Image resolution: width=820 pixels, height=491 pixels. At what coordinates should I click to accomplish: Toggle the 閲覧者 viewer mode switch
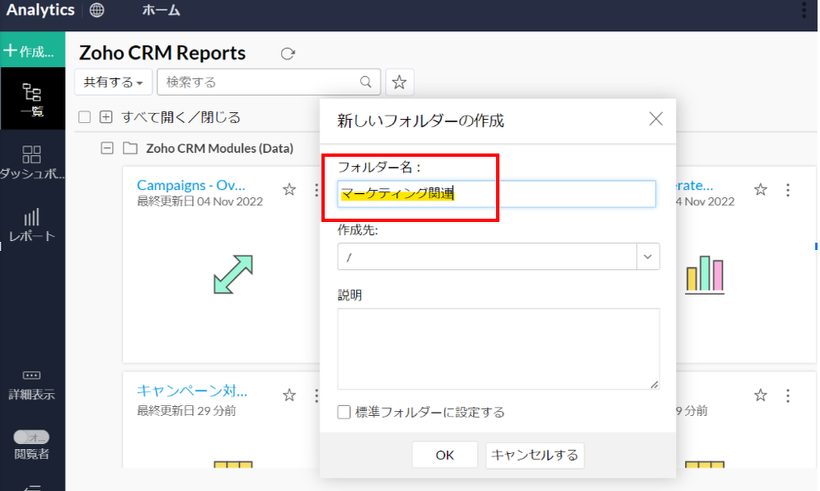[x=32, y=438]
